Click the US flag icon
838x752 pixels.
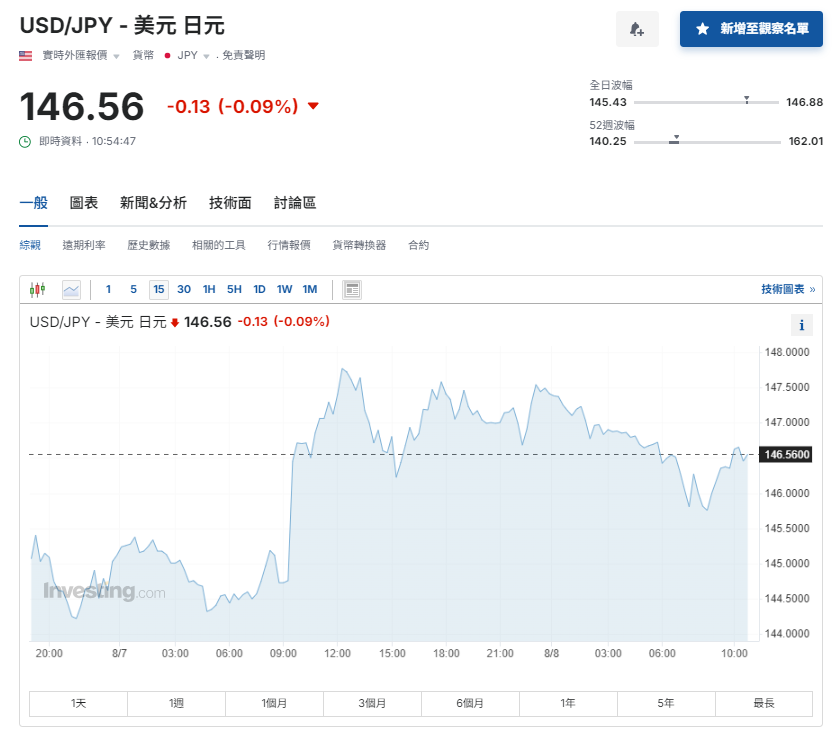click(x=26, y=56)
